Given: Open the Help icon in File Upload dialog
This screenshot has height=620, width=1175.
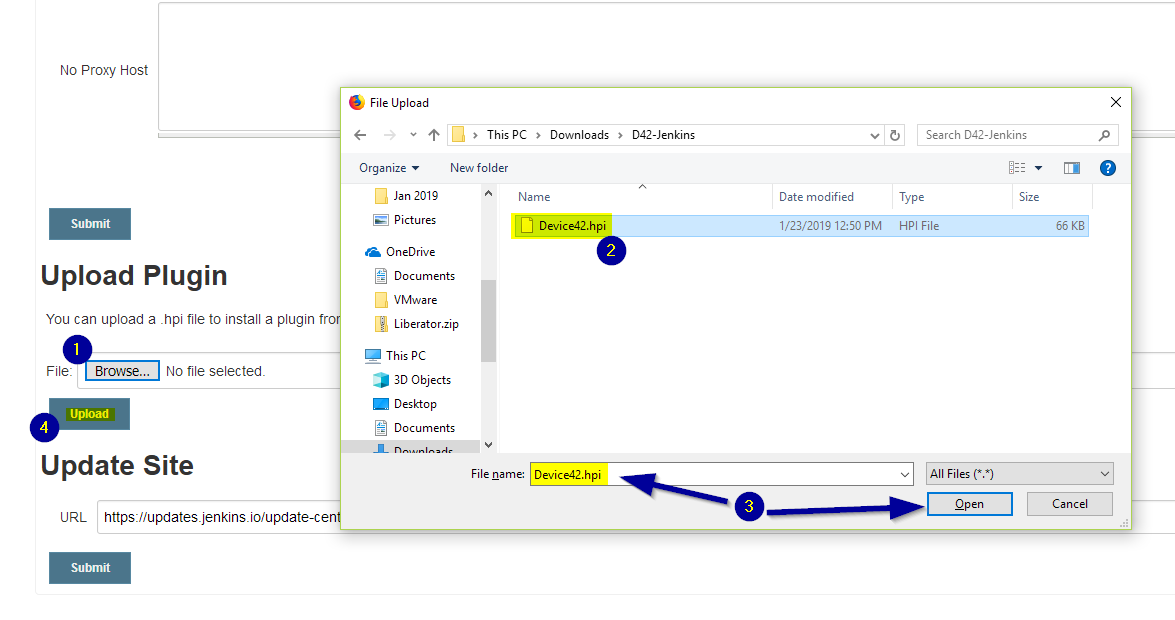Looking at the screenshot, I should pos(1108,167).
